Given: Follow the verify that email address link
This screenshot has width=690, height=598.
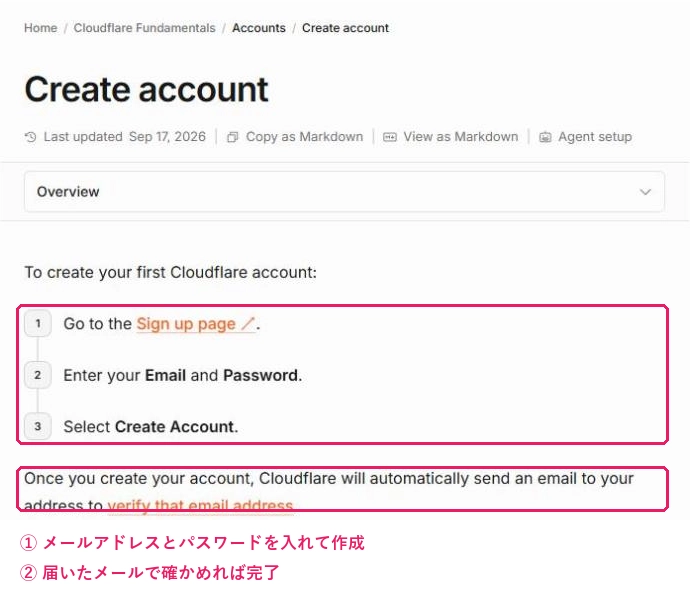Looking at the screenshot, I should (200, 505).
